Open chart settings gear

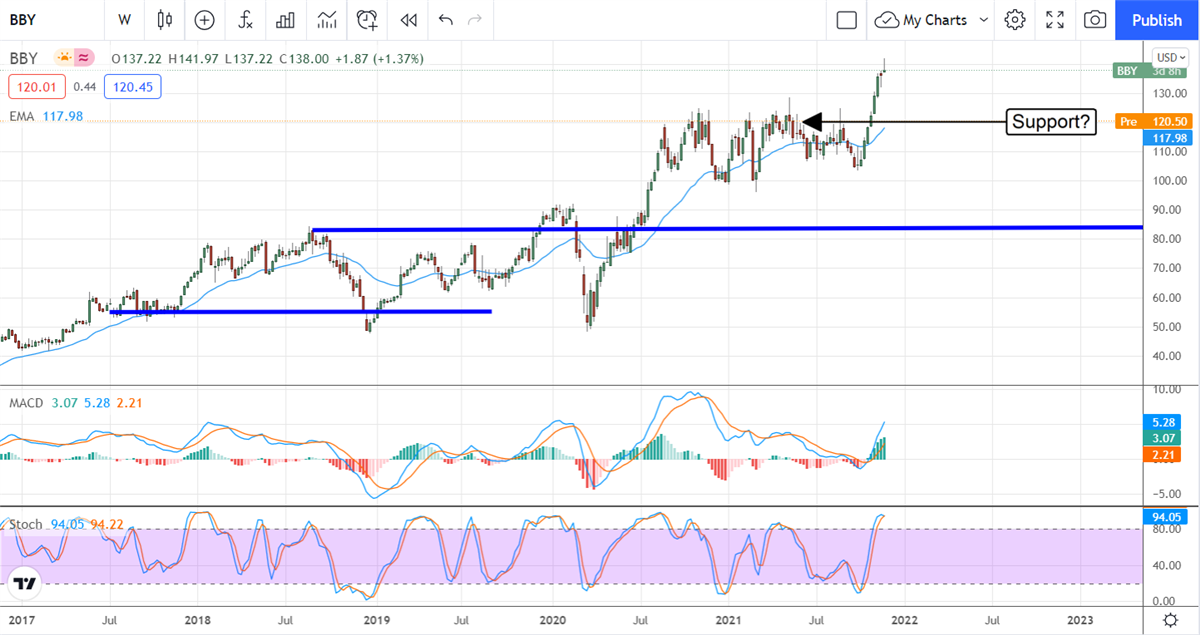point(1015,19)
